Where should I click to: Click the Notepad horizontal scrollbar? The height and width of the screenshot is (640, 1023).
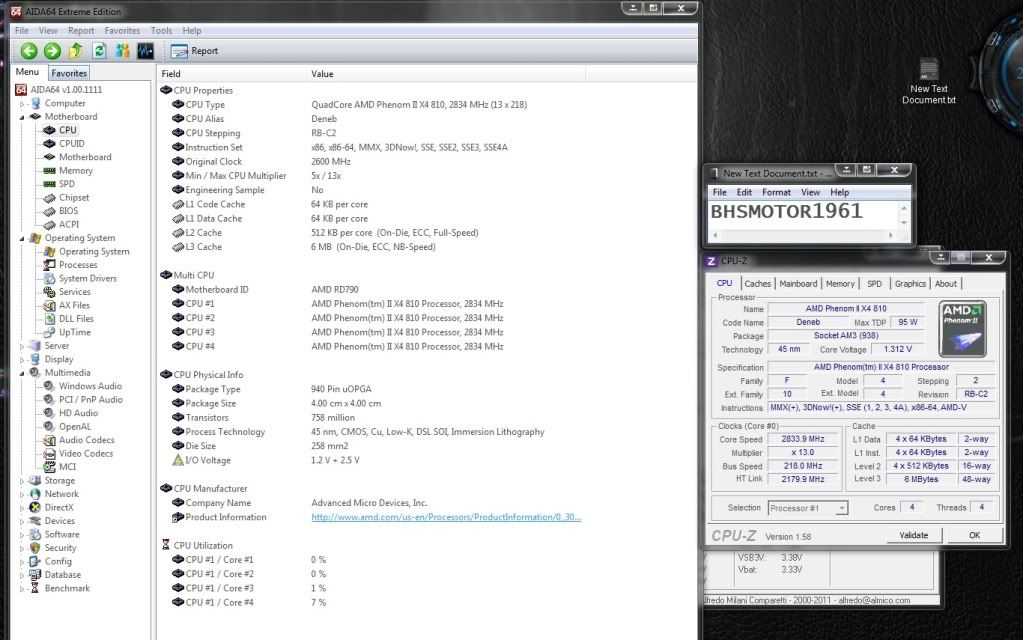click(x=803, y=235)
